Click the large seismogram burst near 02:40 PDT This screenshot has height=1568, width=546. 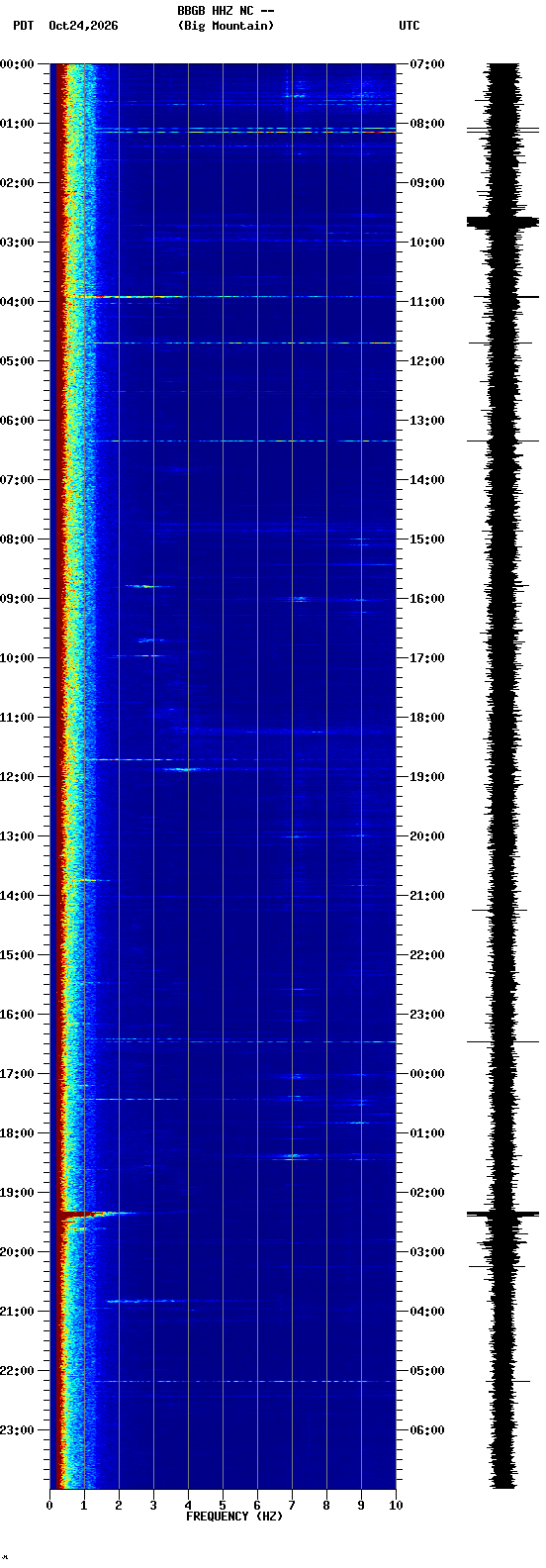pyautogui.click(x=502, y=222)
